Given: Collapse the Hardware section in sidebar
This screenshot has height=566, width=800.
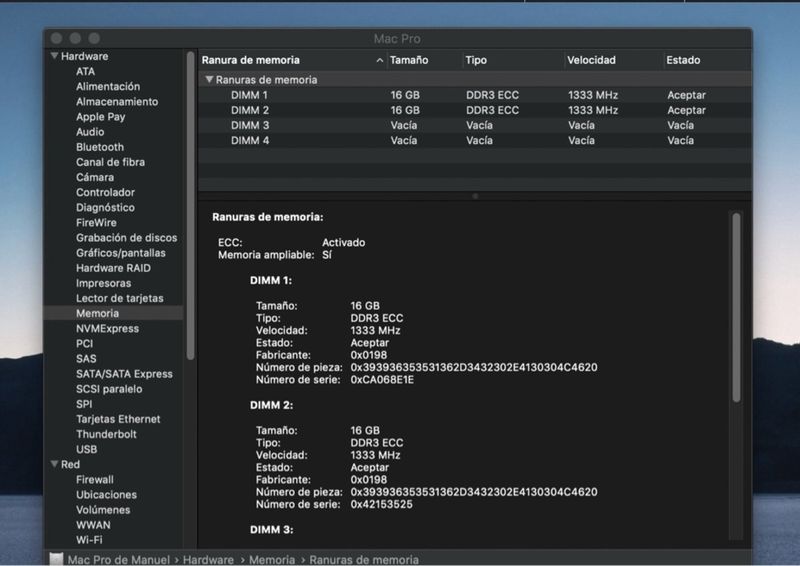Looking at the screenshot, I should pyautogui.click(x=54, y=56).
